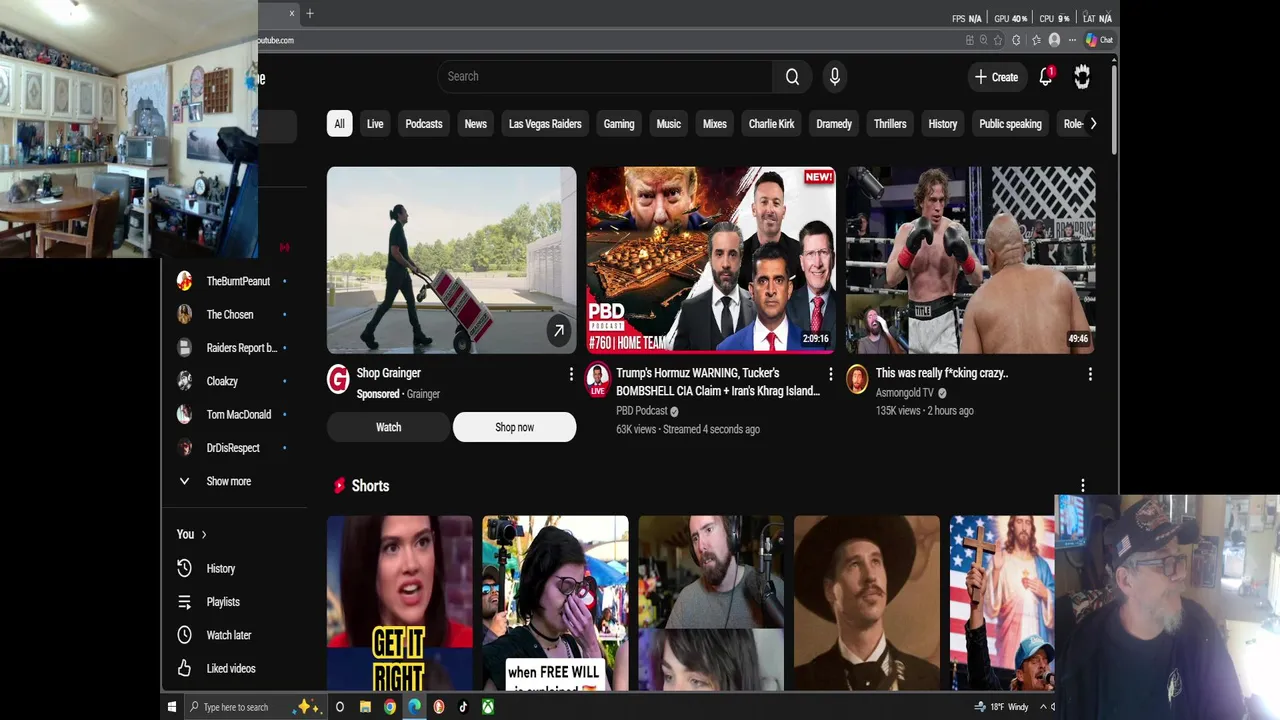
Task: Open the PBD Podcast Home Team thumbnail
Action: pos(711,260)
